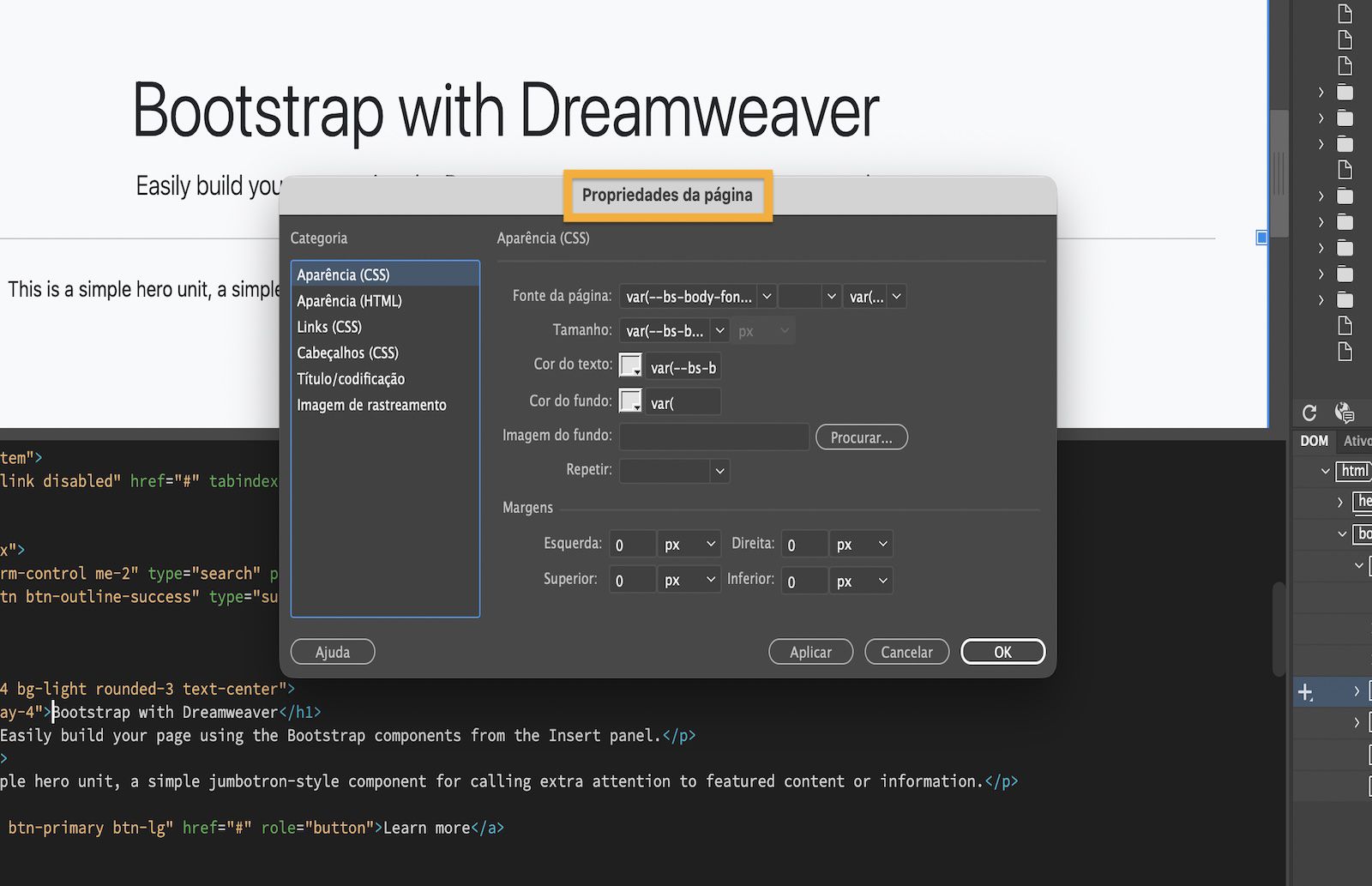Choose the Cabeçalhos (CSS) category
Viewport: 1372px width, 886px height.
coord(385,353)
